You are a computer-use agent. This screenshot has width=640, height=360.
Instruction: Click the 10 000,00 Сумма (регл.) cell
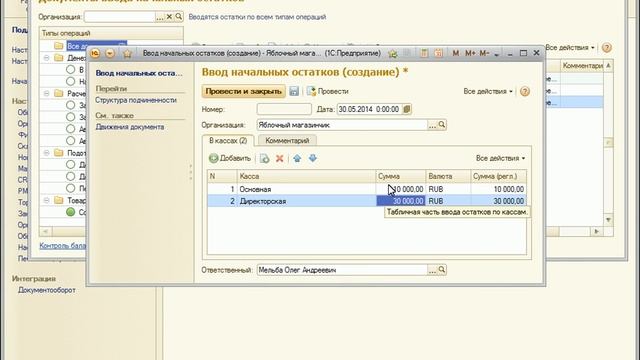(498, 189)
